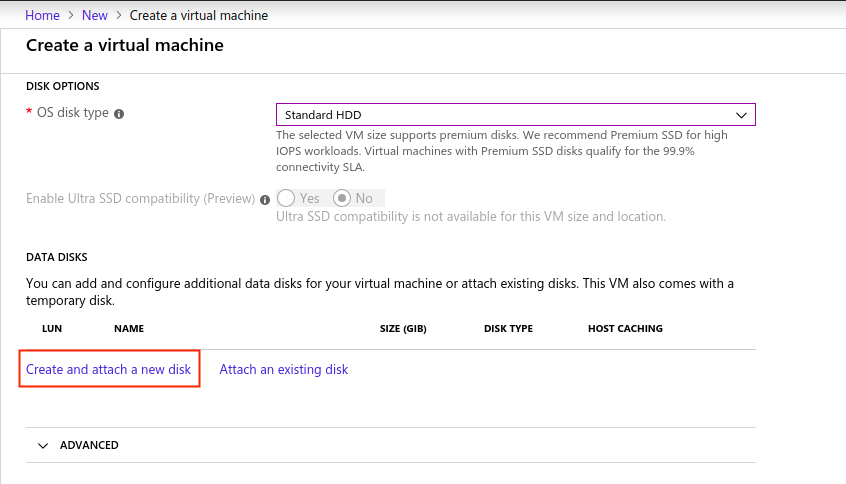Click the info icon beside Ultra SSD compatibility
Screen dimensions: 846x484
(265, 200)
